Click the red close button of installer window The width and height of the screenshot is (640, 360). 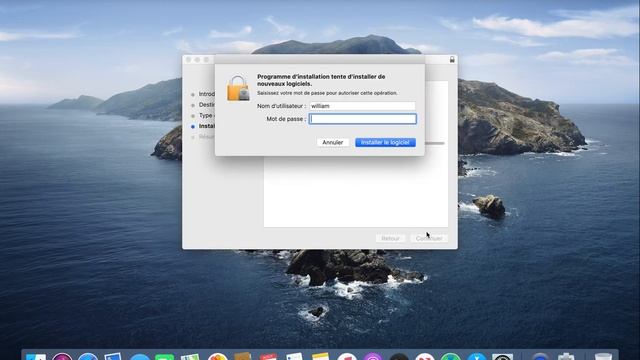coord(188,60)
